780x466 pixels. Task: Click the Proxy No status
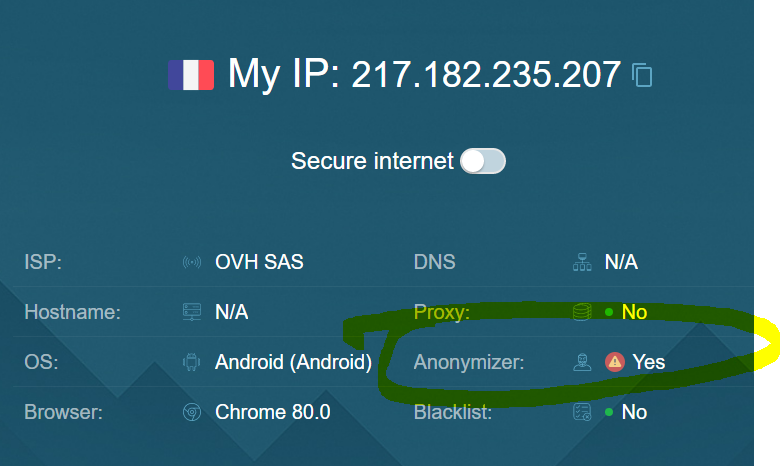[634, 313]
